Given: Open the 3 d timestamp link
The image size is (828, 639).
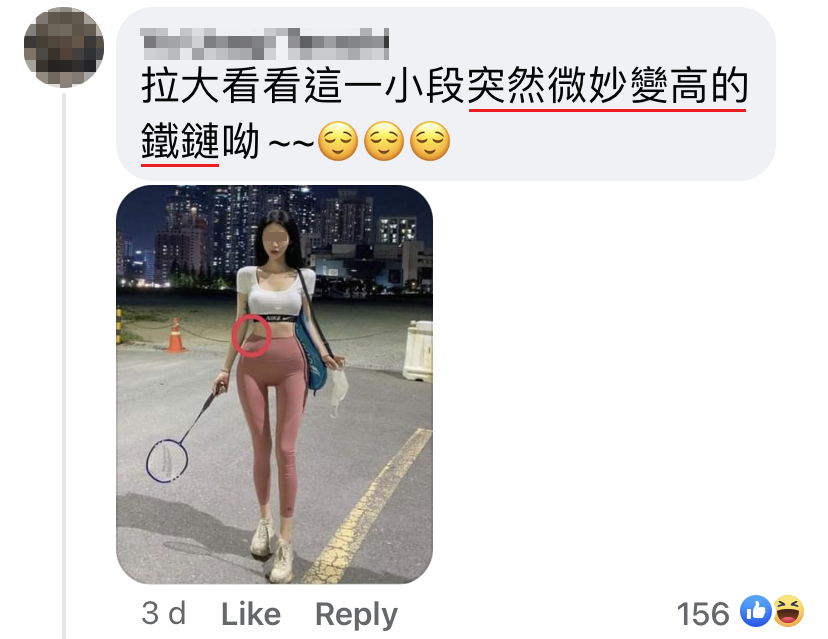Looking at the screenshot, I should (164, 614).
